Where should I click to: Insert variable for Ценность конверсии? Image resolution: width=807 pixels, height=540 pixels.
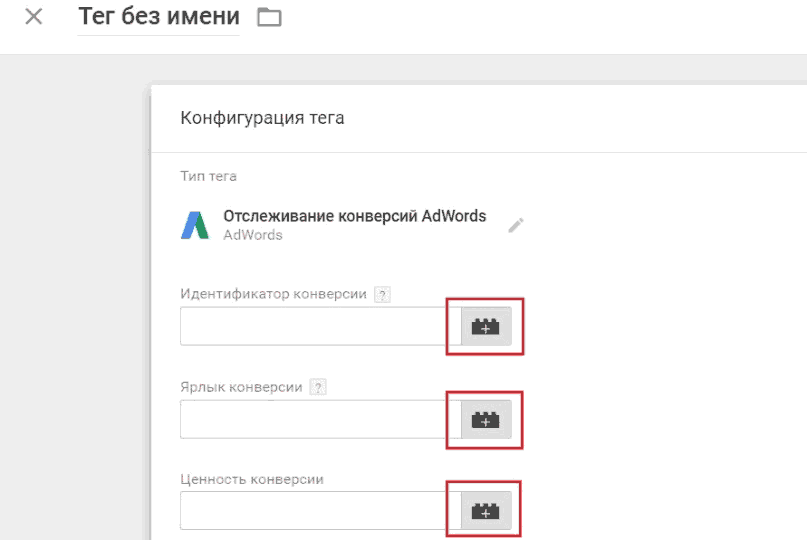486,511
